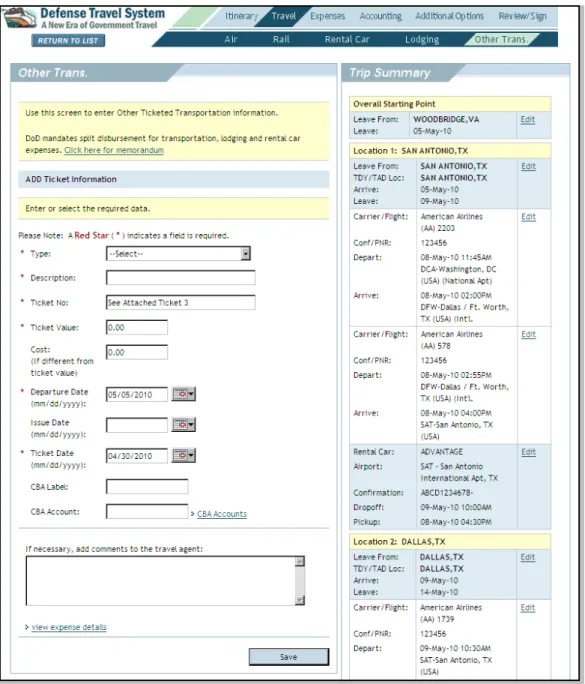Click the Defense Travel System logo
This screenshot has width=585, height=684.
(84, 18)
